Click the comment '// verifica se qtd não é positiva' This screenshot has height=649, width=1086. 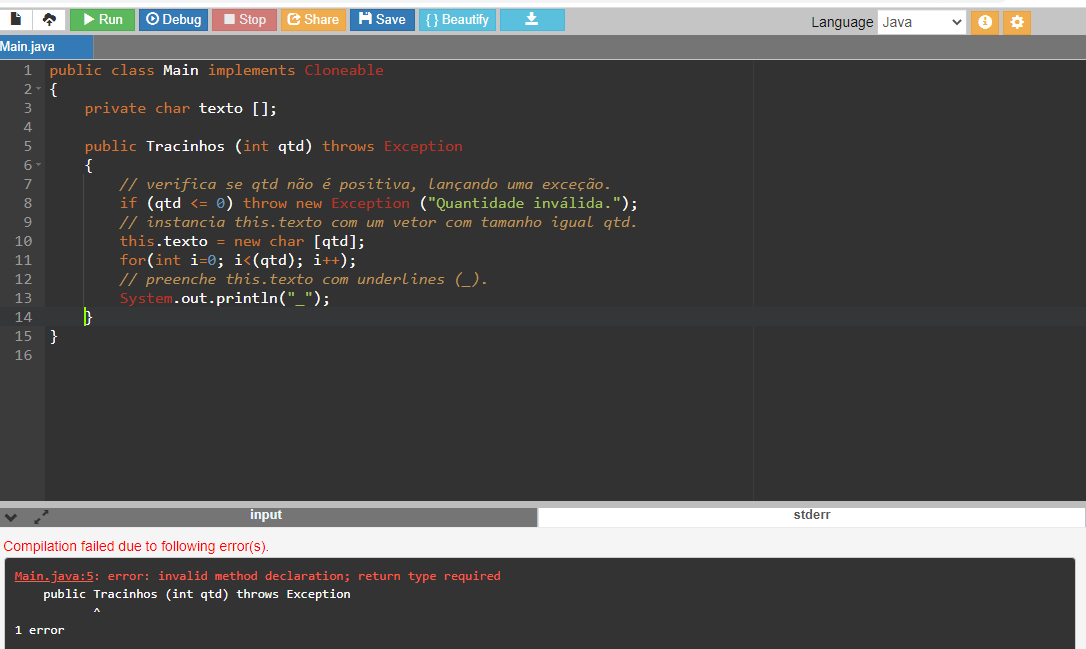point(365,184)
